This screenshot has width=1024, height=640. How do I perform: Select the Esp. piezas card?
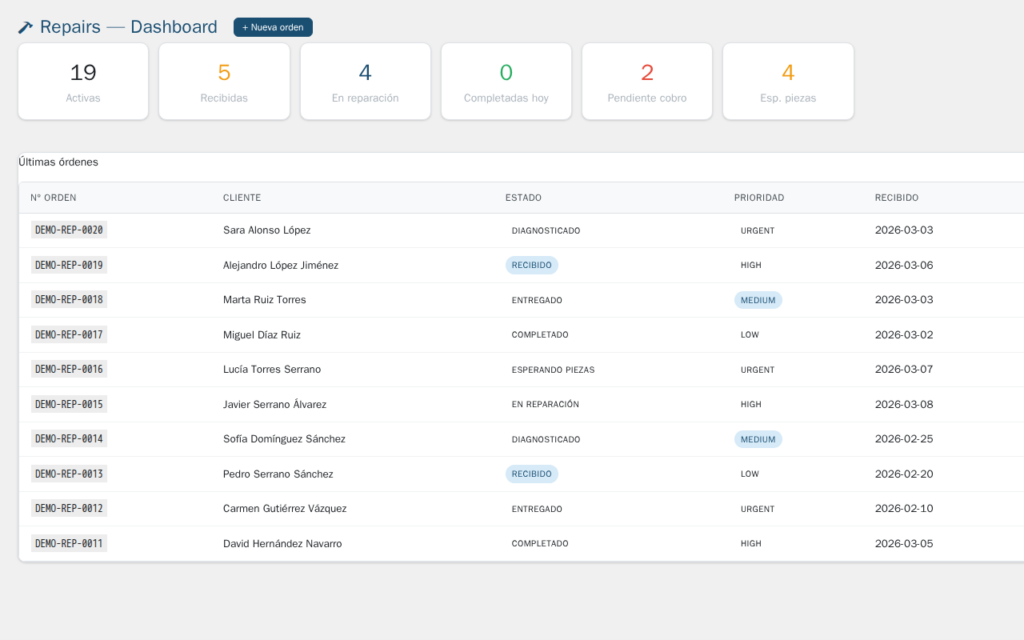(x=788, y=82)
